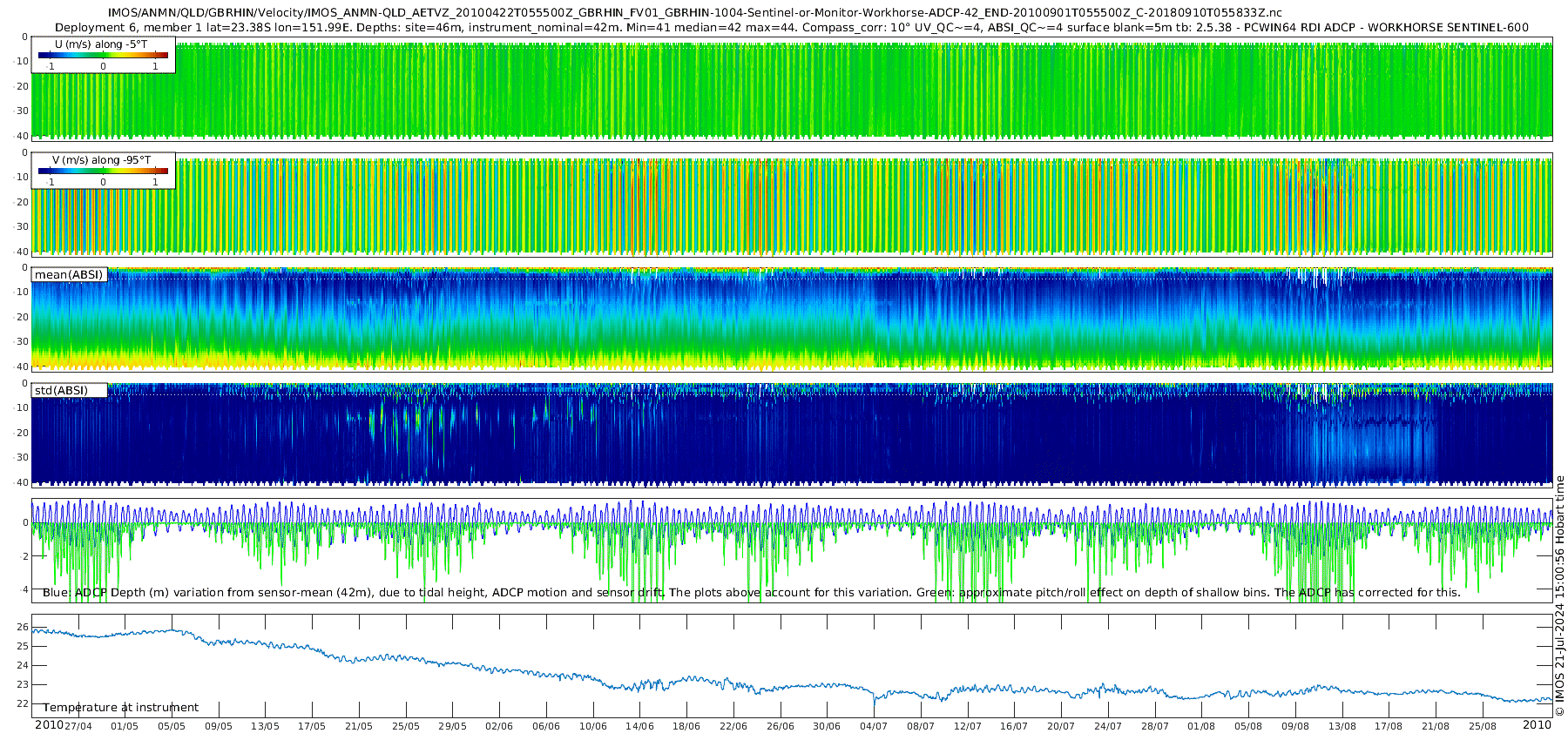Click the 14/06 date tick
The image size is (1568, 740).
[x=640, y=726]
